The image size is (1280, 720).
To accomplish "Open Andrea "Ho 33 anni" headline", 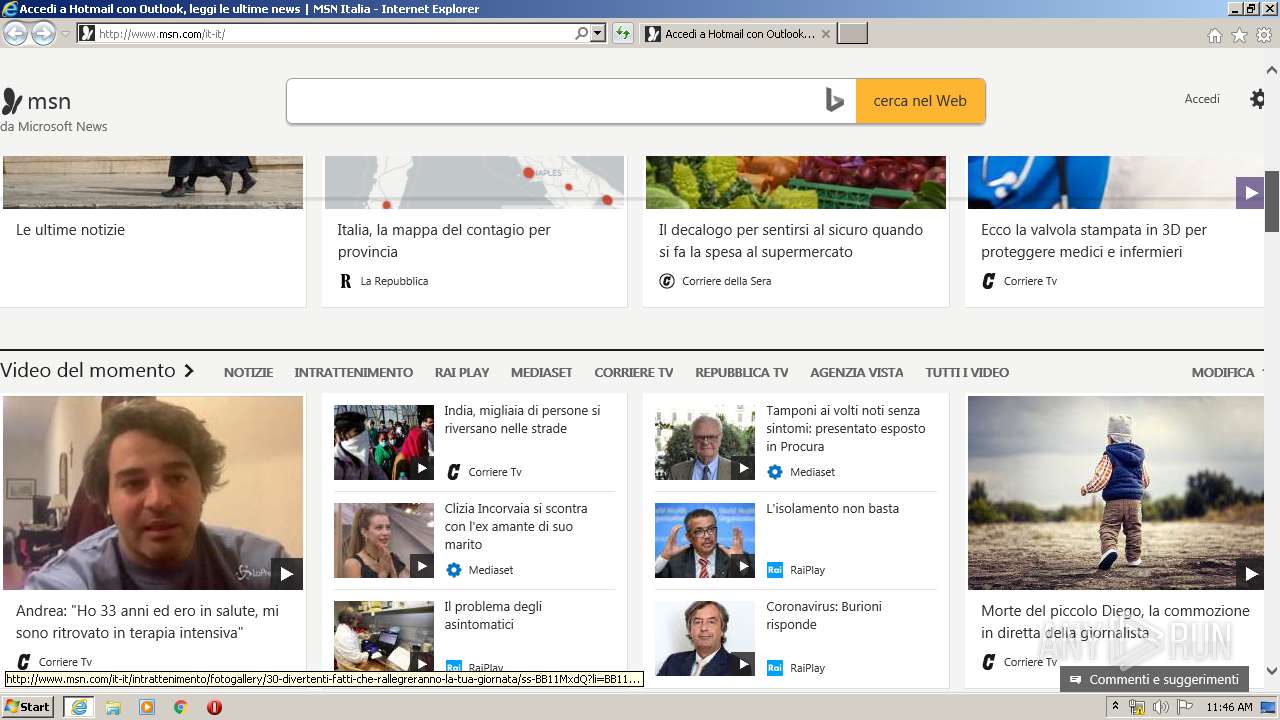I will [147, 622].
